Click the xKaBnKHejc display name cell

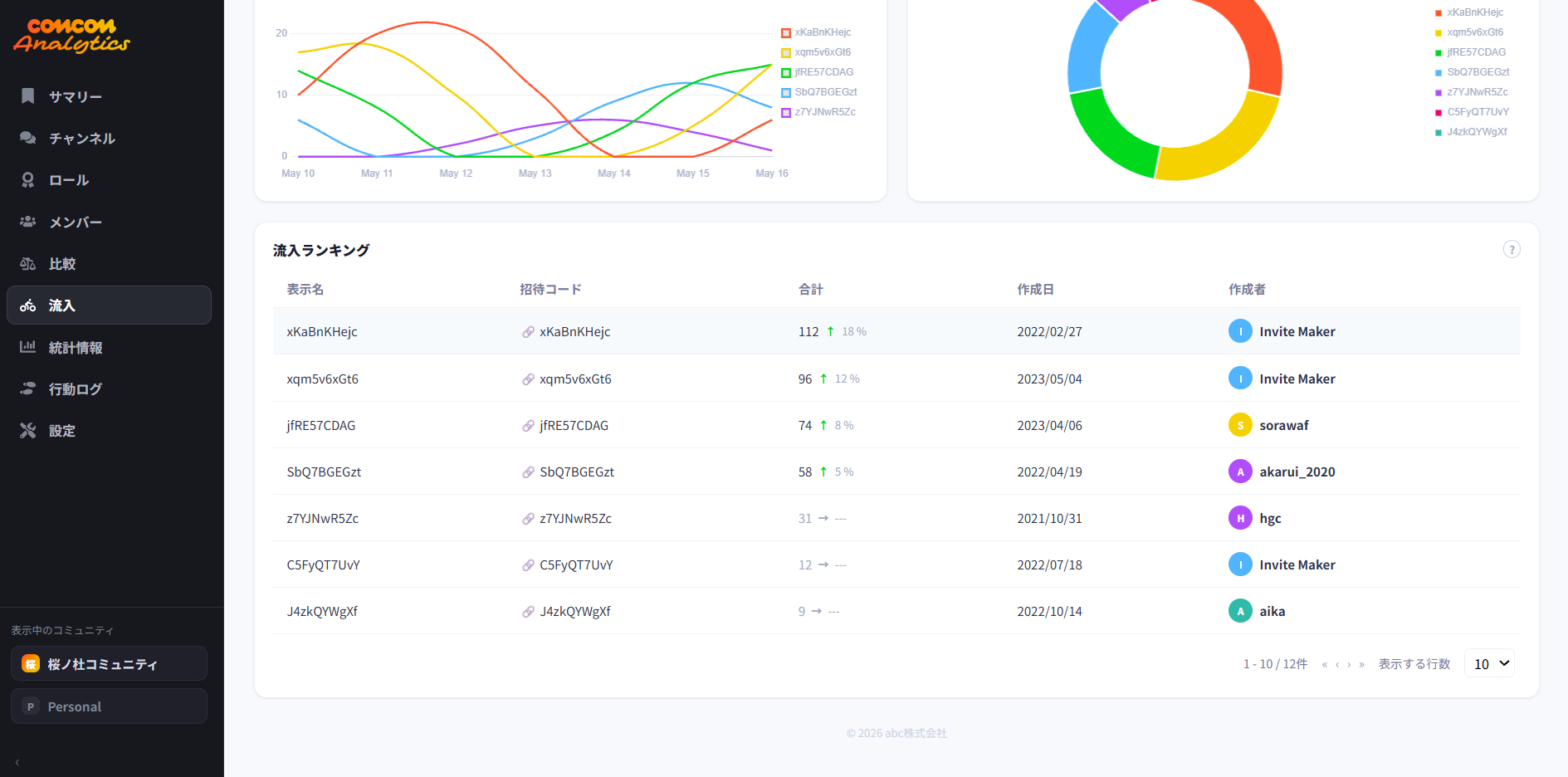coord(322,332)
